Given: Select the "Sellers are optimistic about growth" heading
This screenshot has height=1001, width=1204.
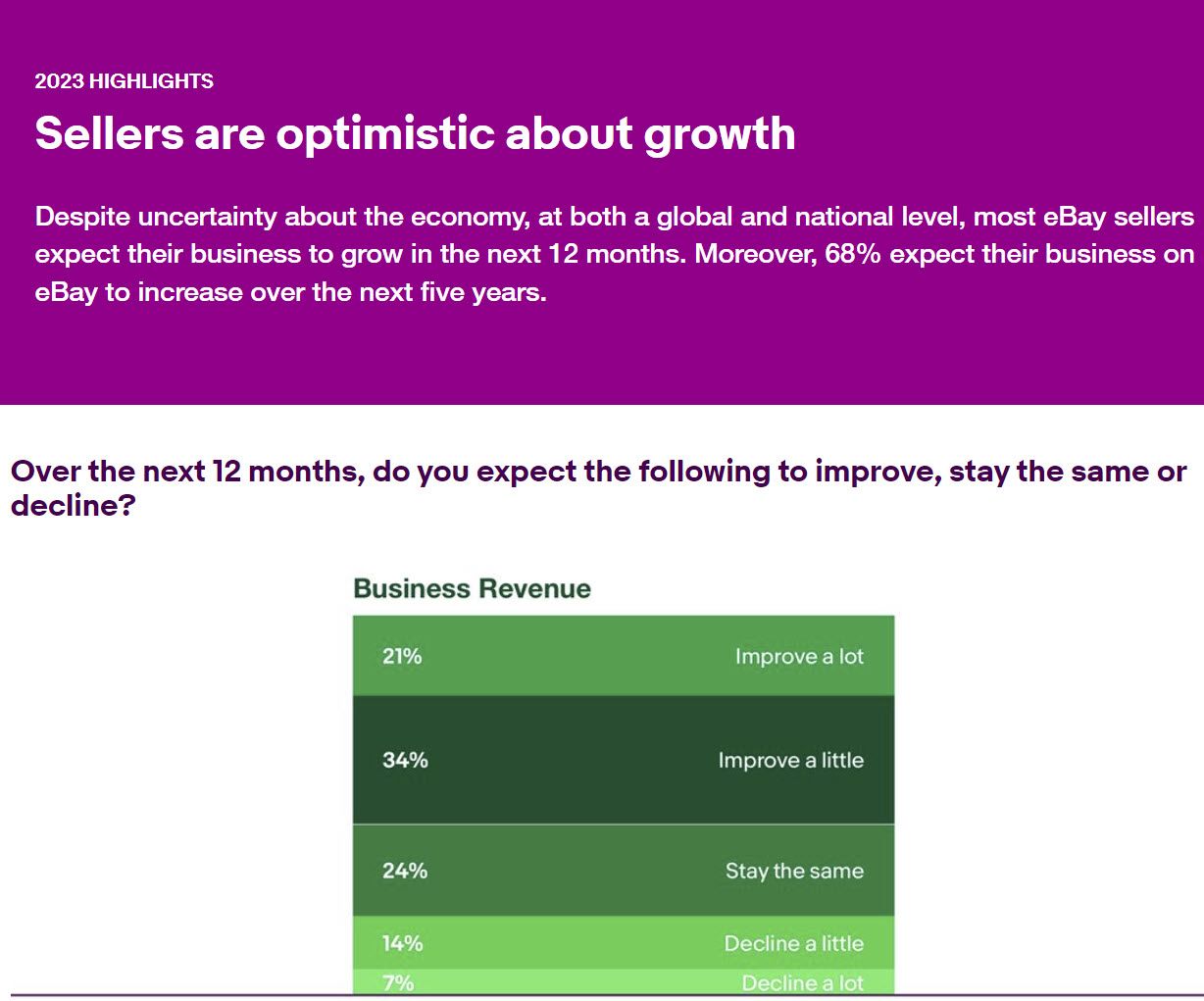Looking at the screenshot, I should tap(415, 133).
